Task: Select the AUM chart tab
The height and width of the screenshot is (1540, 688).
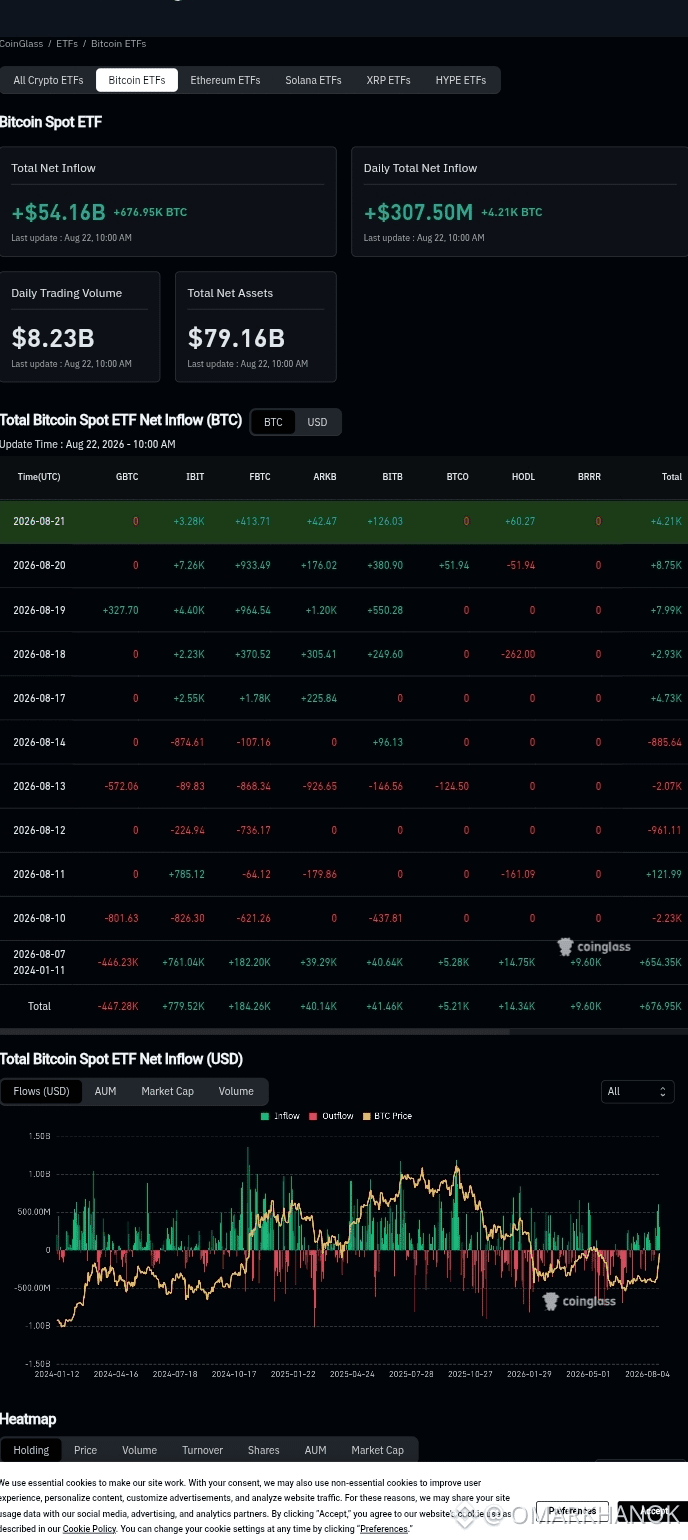Action: [105, 1091]
